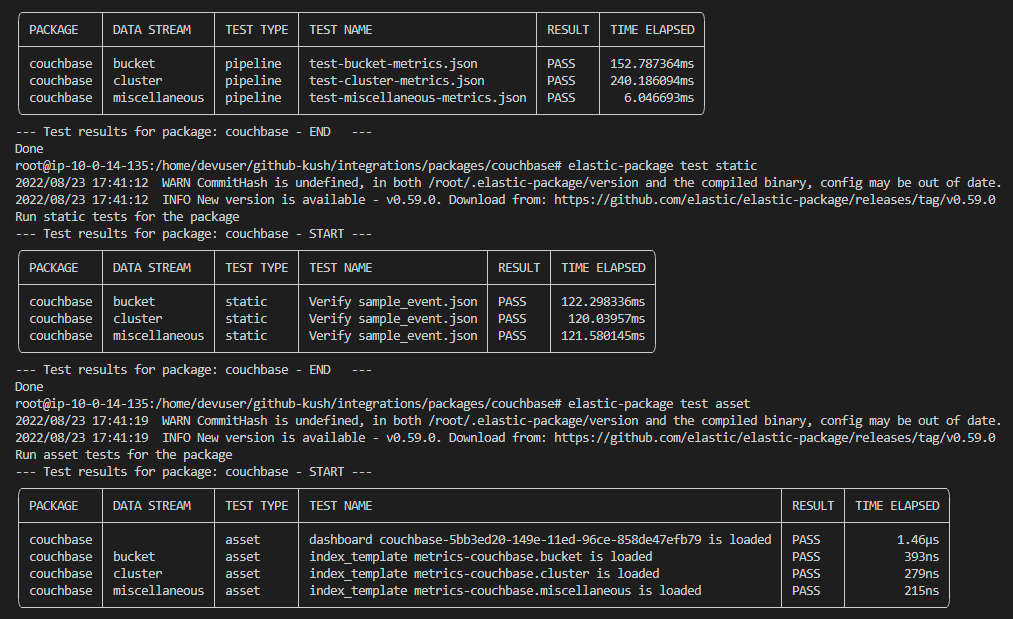Viewport: 1013px width, 619px height.
Task: Click the PACKAGE header in pipeline table
Action: point(54,30)
